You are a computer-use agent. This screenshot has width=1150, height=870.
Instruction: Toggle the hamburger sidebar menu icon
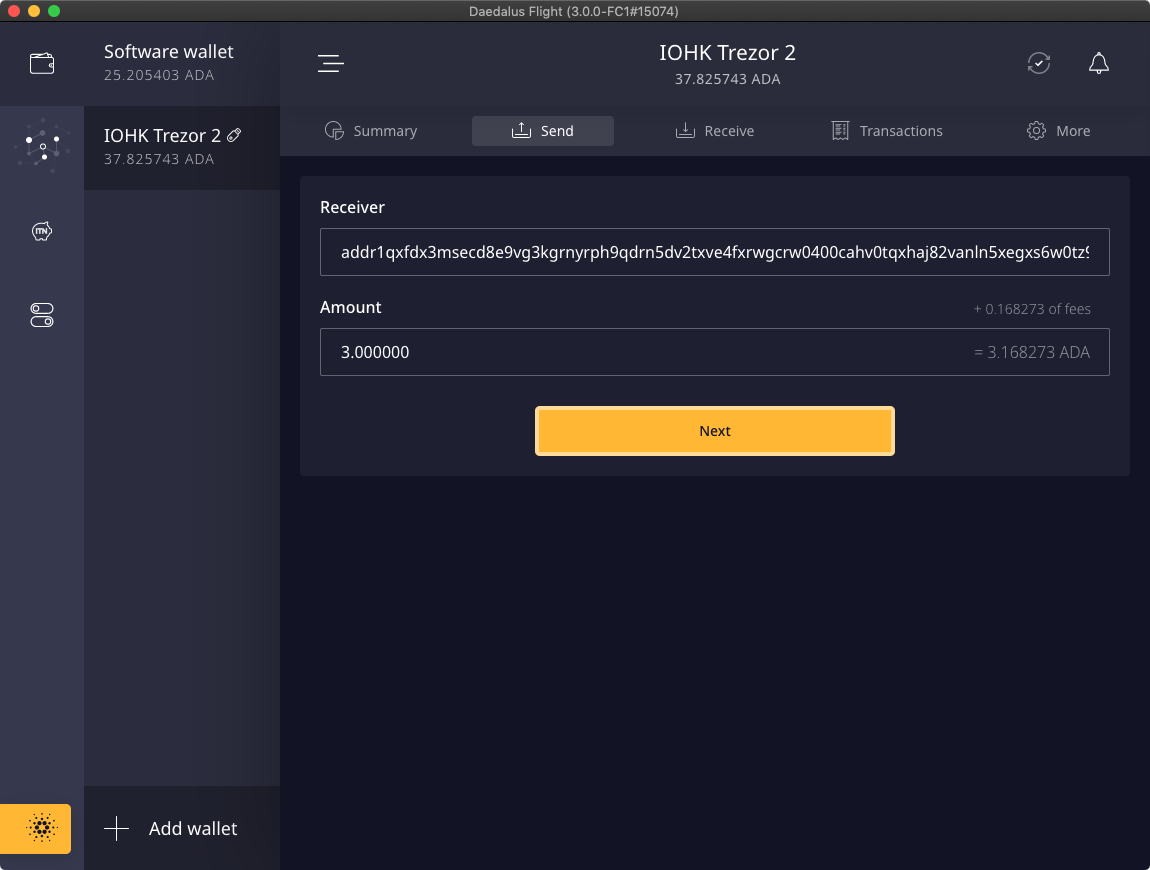coord(331,64)
